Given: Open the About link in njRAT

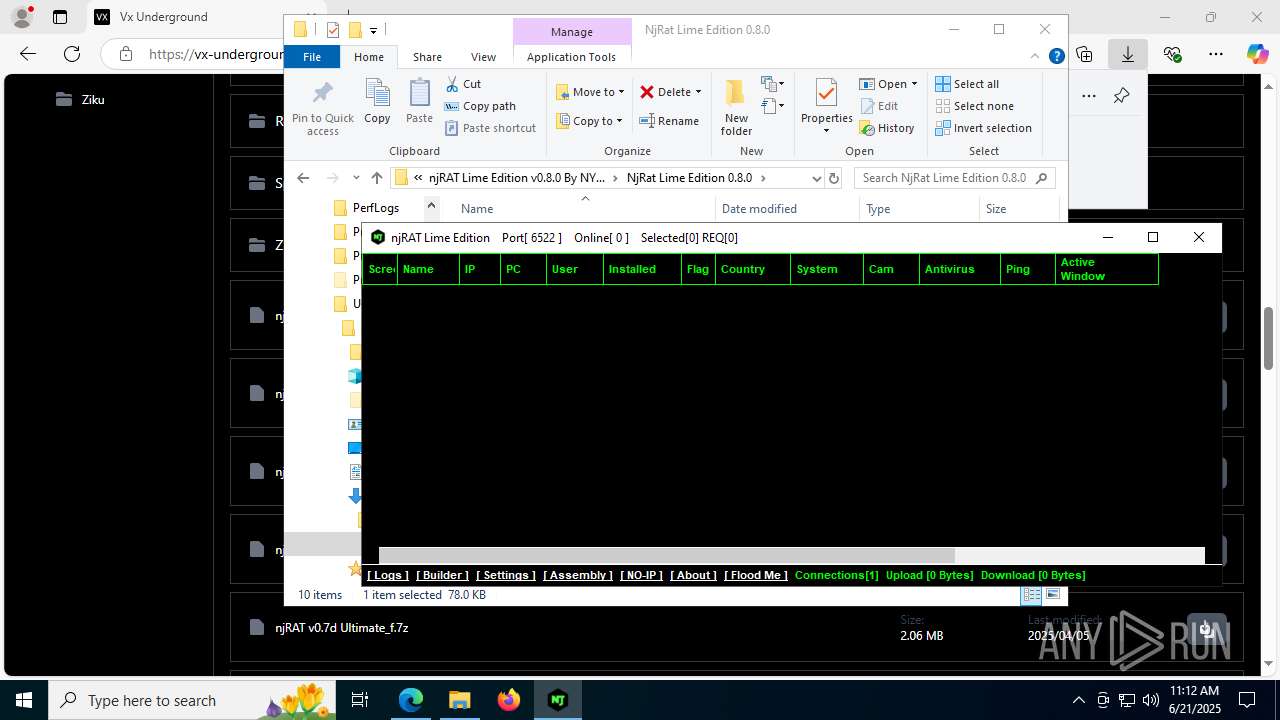Looking at the screenshot, I should [693, 575].
